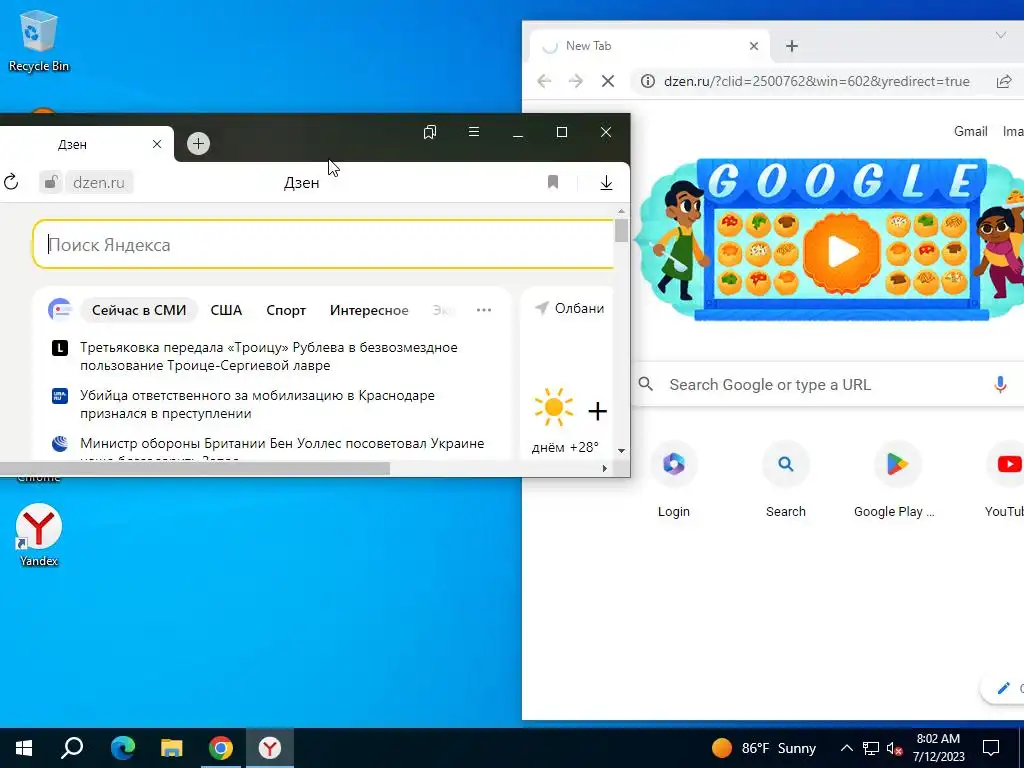1024x768 pixels.
Task: Open the Windows Start menu
Action: [24, 748]
